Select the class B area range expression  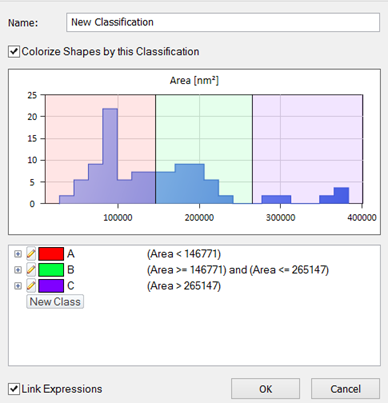coord(238,270)
